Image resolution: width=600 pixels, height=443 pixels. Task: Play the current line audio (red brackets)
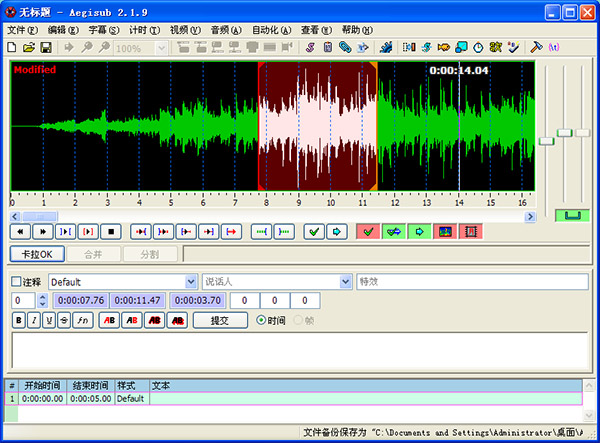(x=88, y=232)
